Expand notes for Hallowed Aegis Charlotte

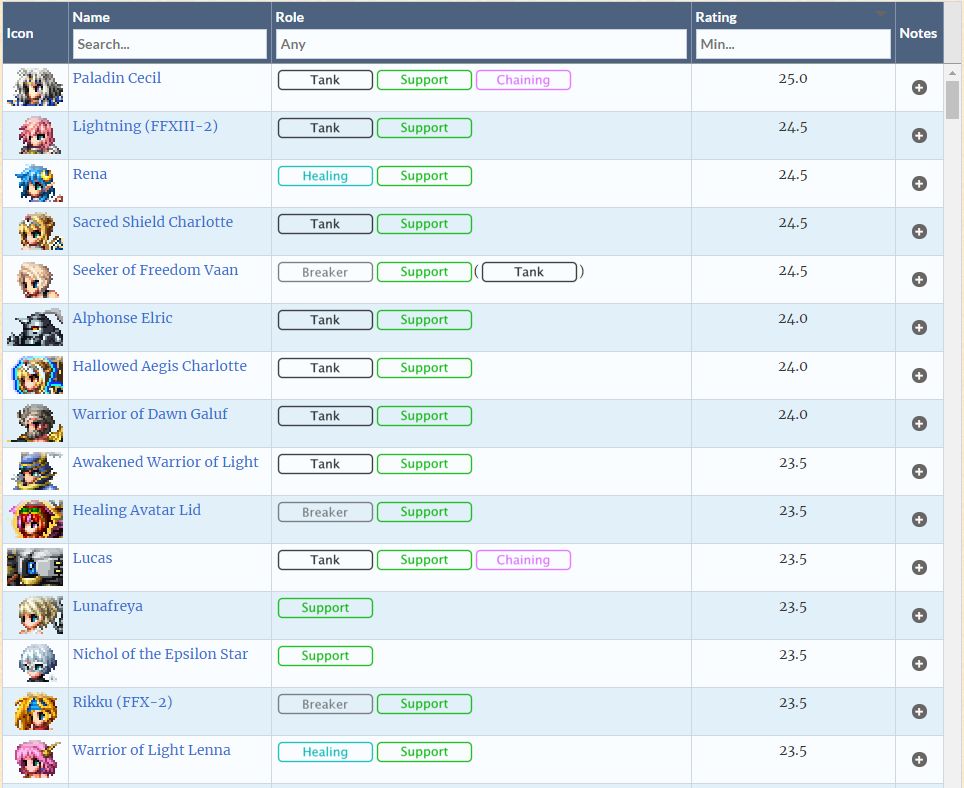(x=919, y=375)
